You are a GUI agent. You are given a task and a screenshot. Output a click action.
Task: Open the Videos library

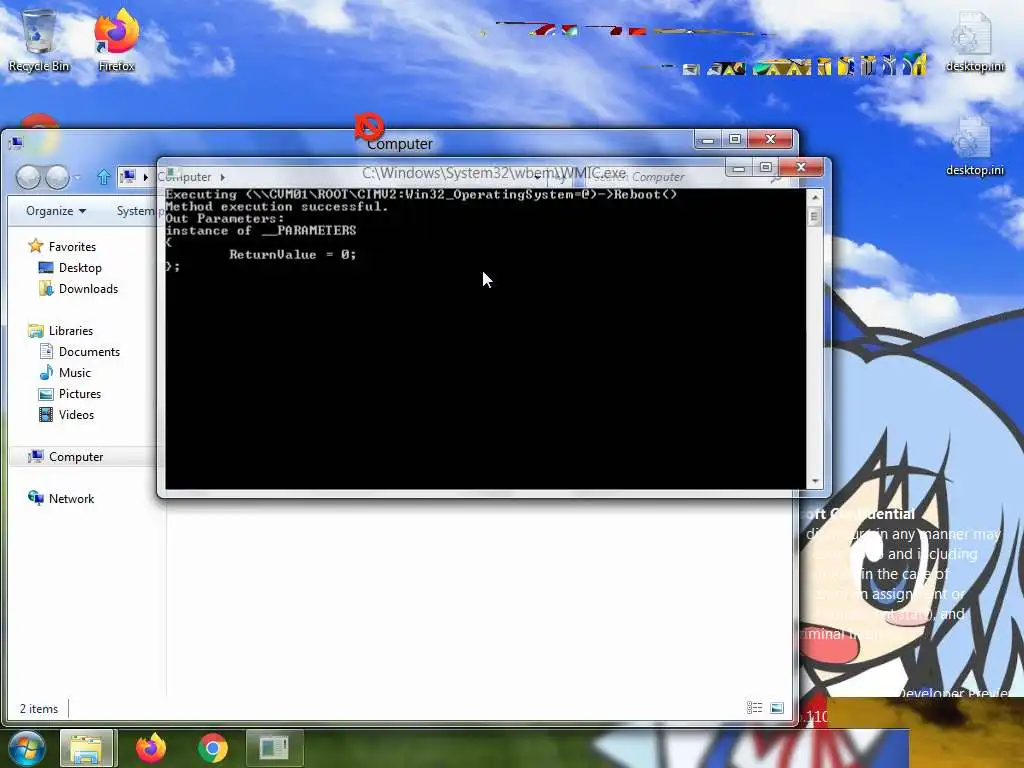(67, 415)
